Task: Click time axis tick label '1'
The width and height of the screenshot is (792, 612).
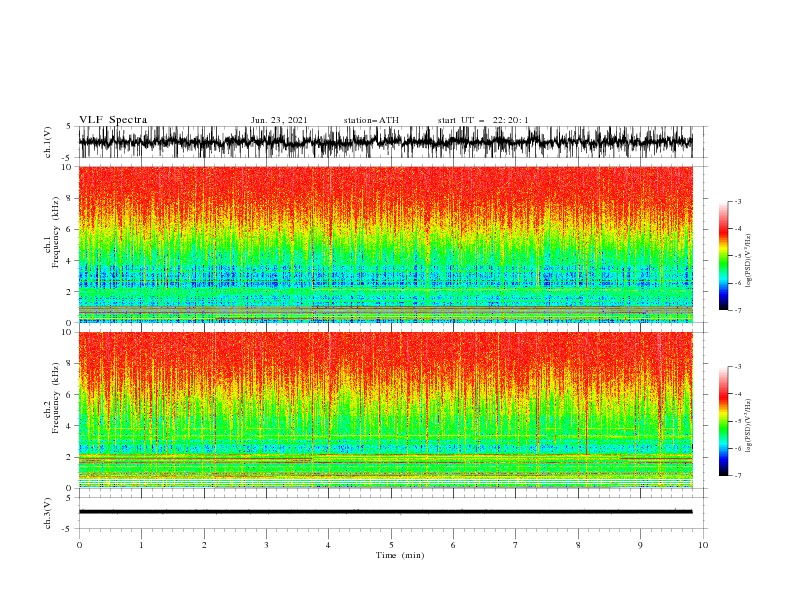Action: [141, 545]
